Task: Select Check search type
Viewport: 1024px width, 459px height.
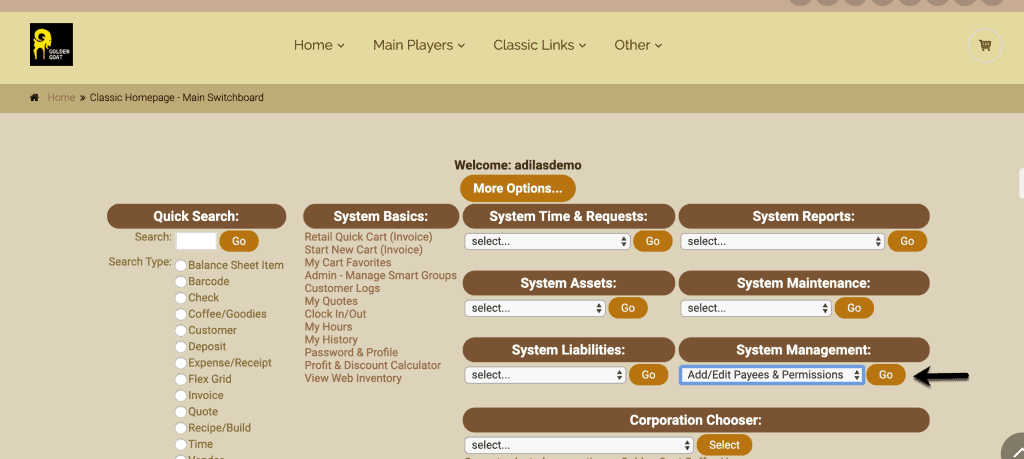Action: pyautogui.click(x=180, y=298)
